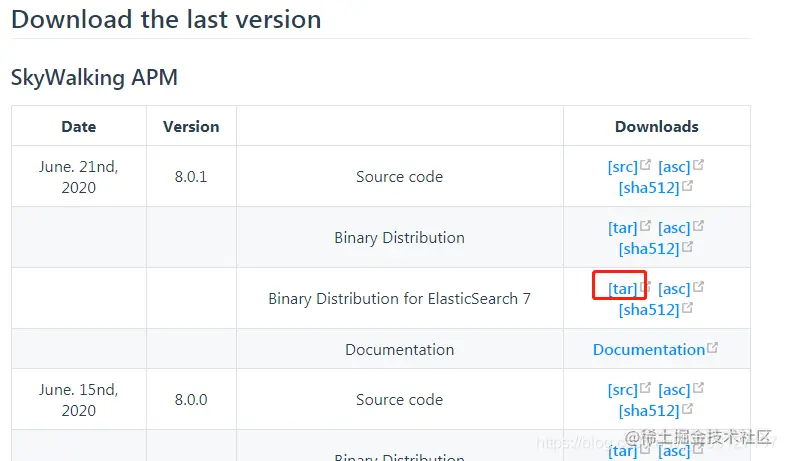Screen dimensions: 787x461
Task: Click external-link icon beside 8.0.1 Binary Distribution [tar]
Action: click(x=645, y=225)
